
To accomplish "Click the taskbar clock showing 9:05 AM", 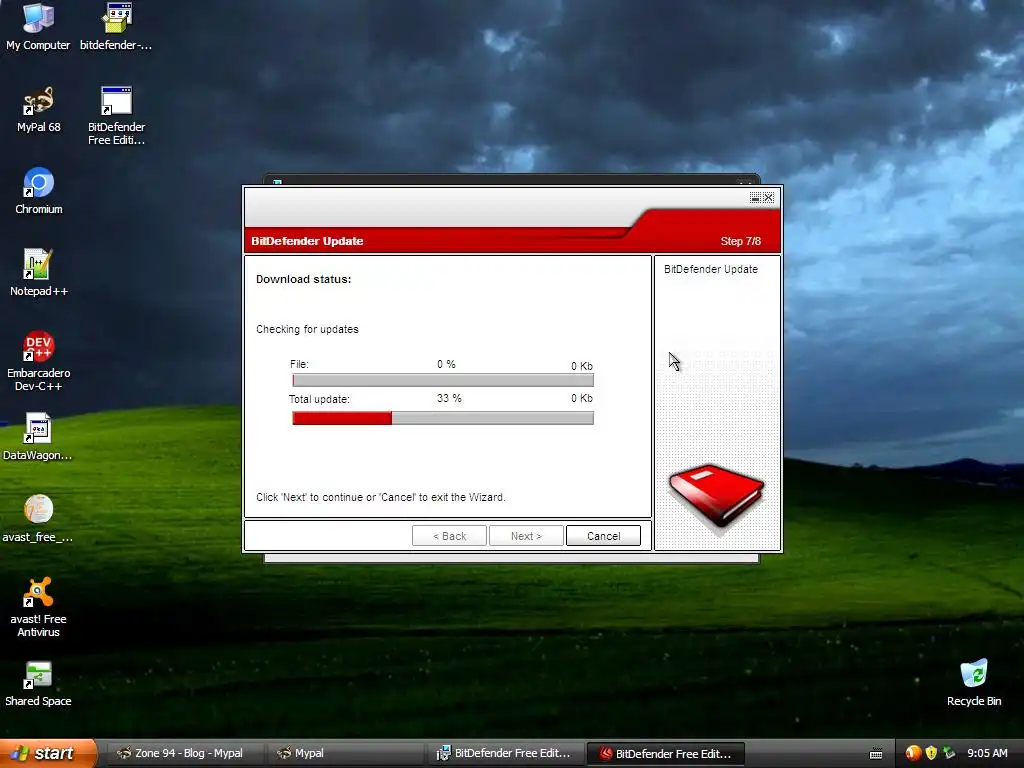I will 987,753.
